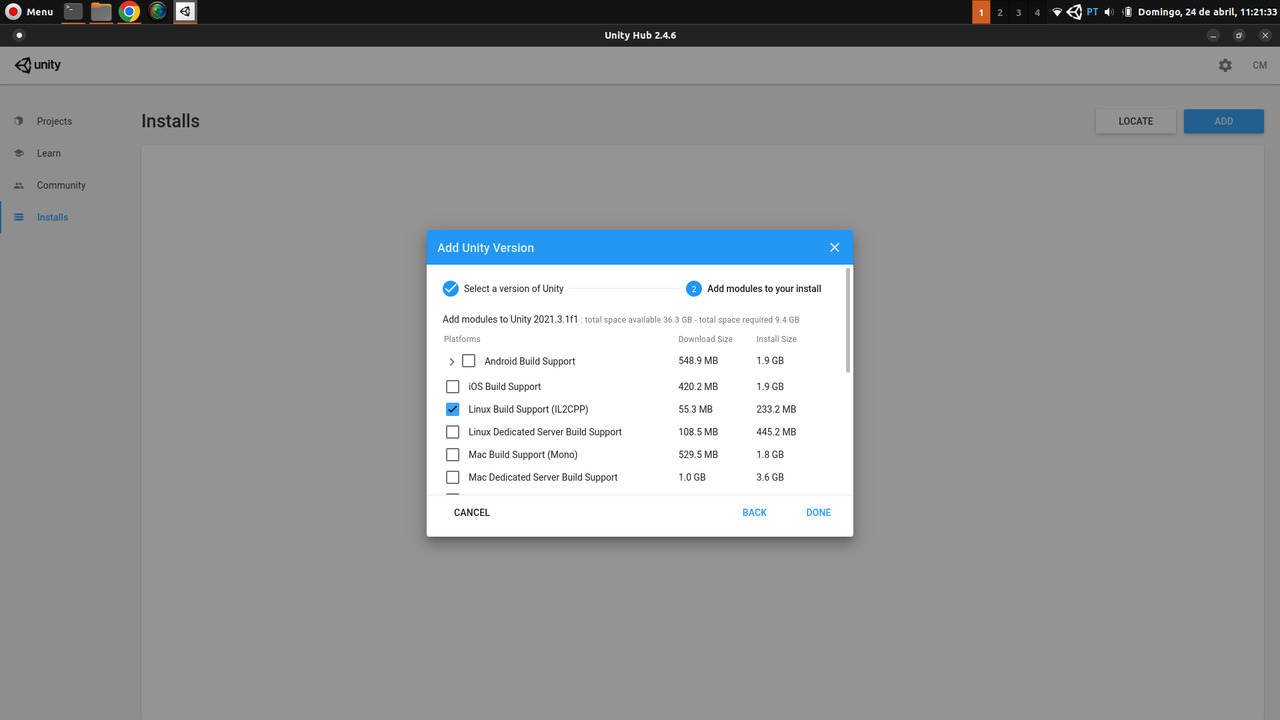Click the step 2 circle badge
This screenshot has width=1280, height=720.
click(x=694, y=289)
